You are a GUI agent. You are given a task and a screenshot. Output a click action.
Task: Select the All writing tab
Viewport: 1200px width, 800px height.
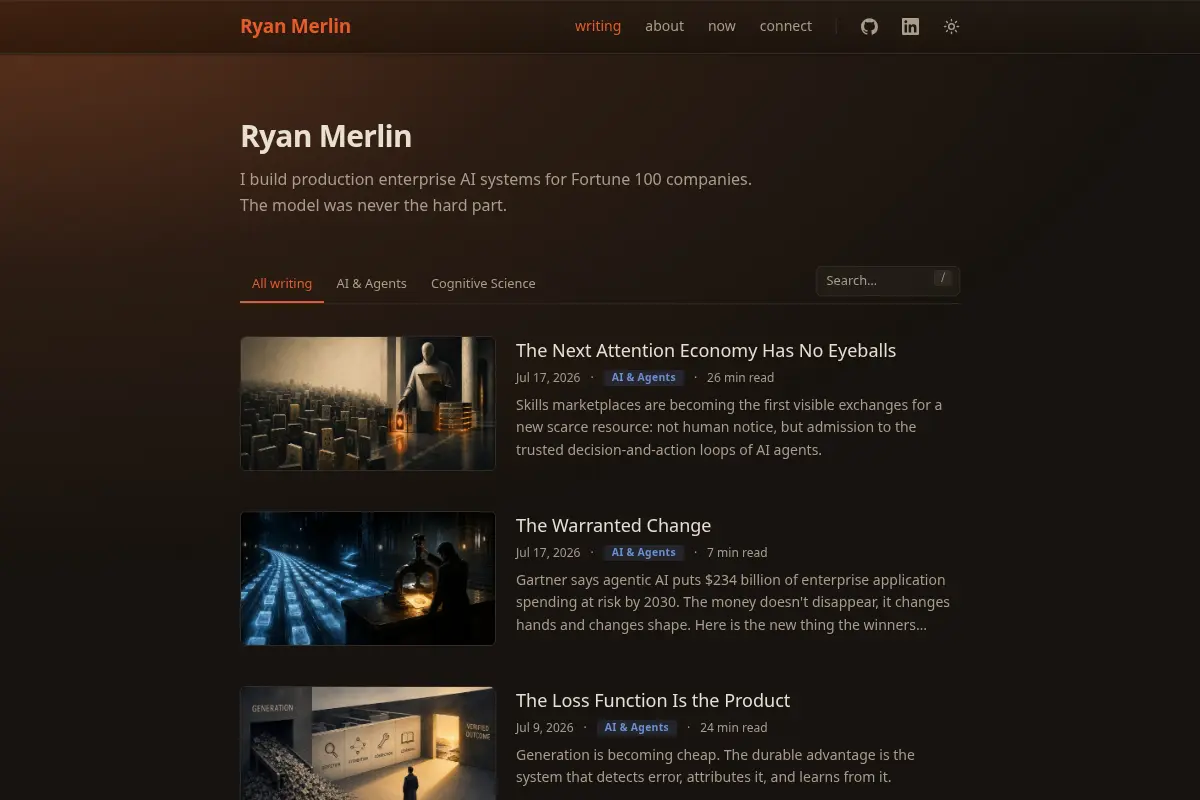tap(282, 283)
